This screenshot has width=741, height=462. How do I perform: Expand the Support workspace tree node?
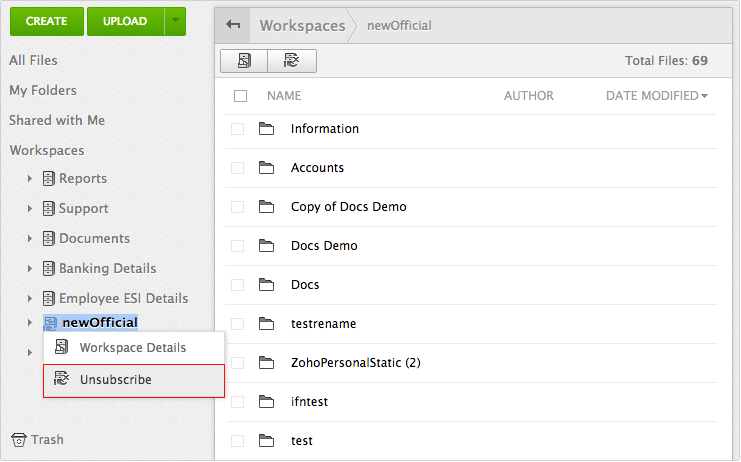[30, 209]
